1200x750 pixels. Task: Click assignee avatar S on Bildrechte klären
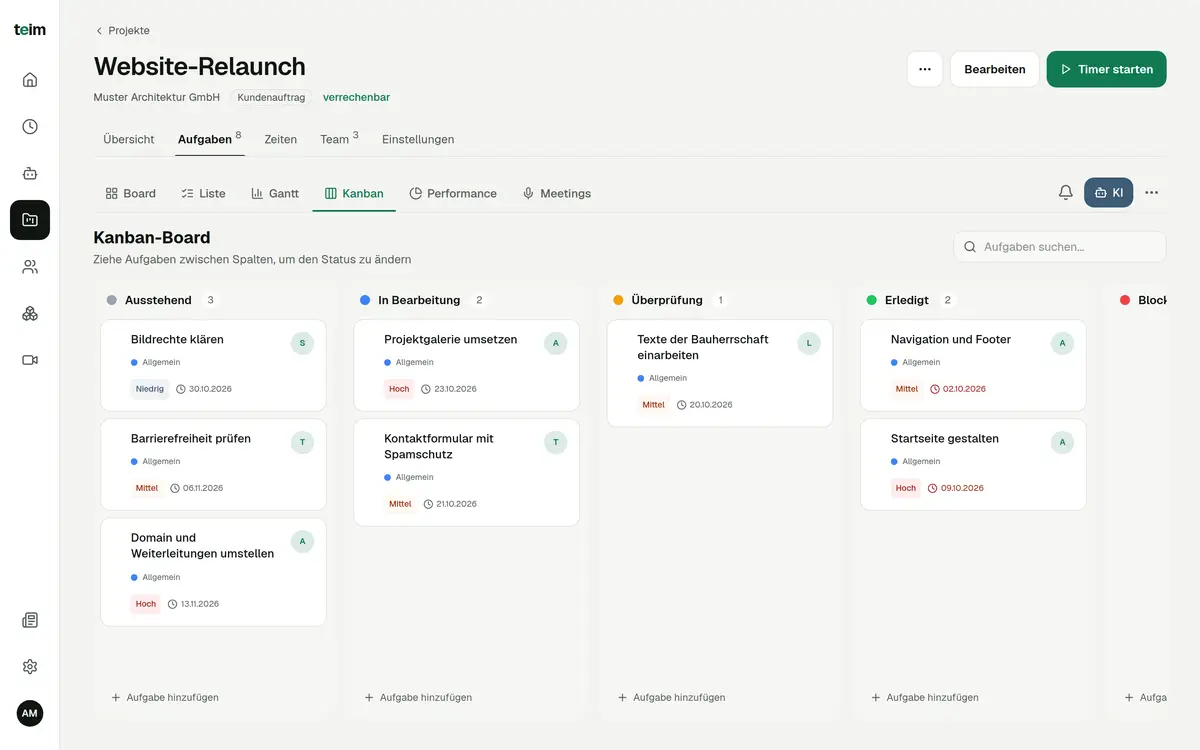[302, 343]
